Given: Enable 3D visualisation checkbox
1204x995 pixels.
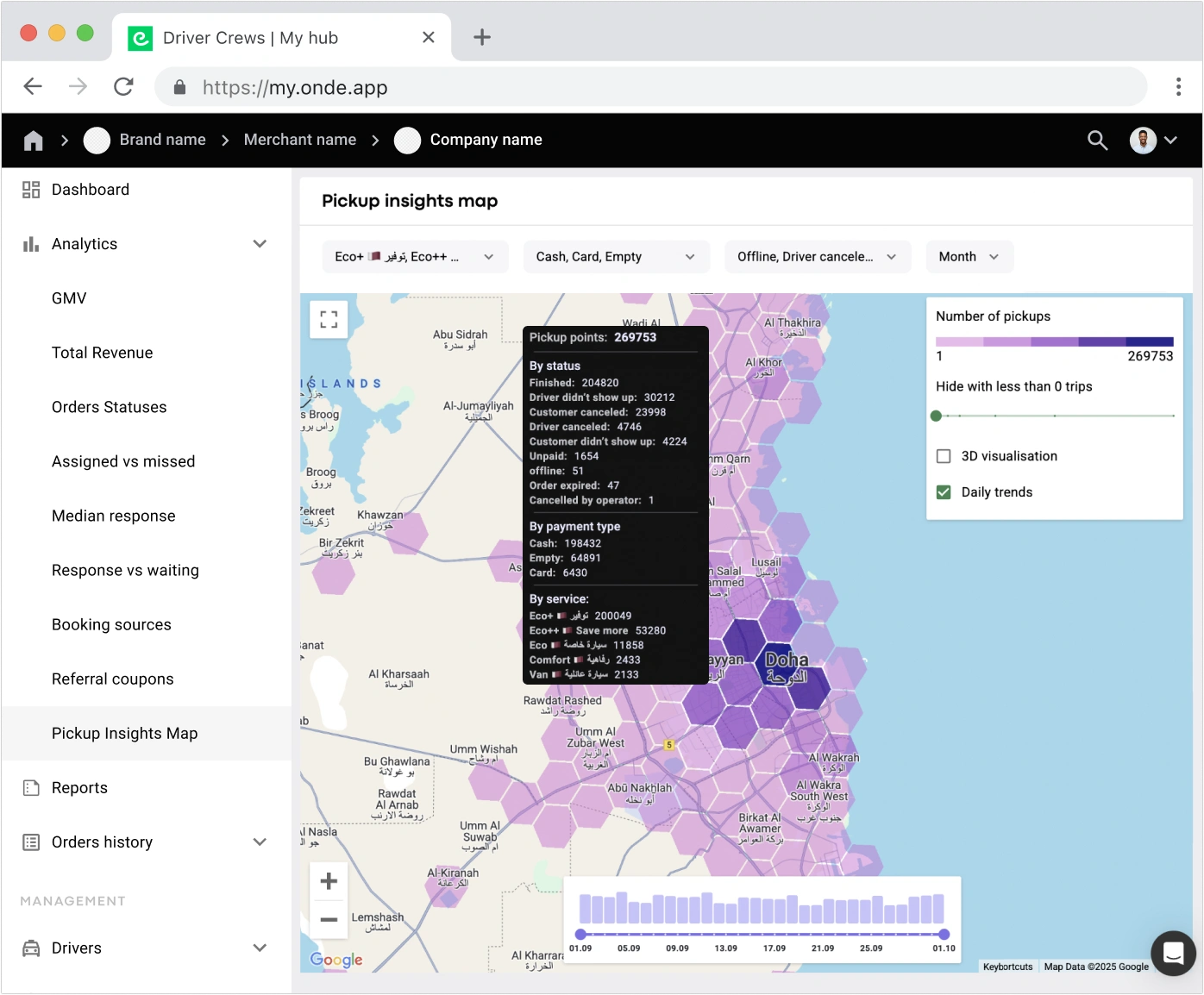Looking at the screenshot, I should [x=944, y=456].
